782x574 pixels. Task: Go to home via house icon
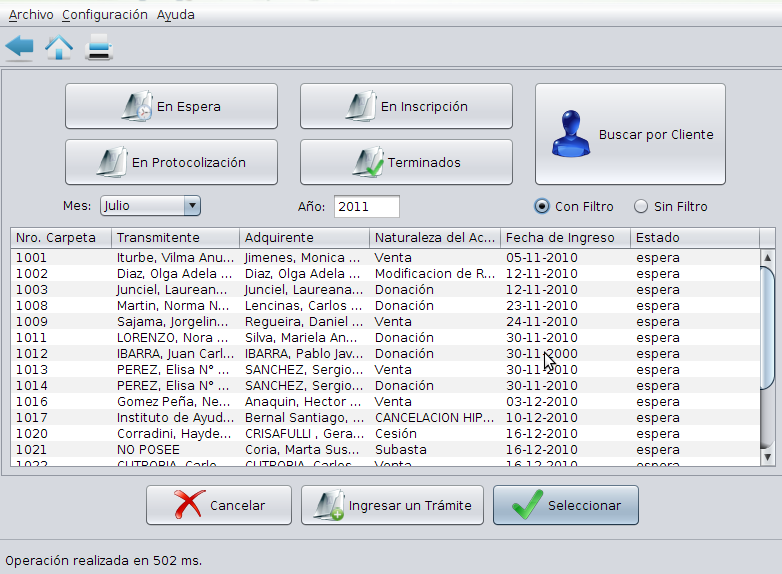(59, 47)
